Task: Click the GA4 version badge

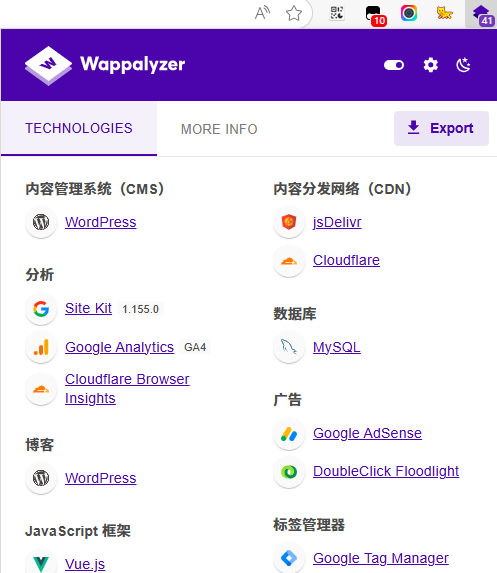Action: 195,347
